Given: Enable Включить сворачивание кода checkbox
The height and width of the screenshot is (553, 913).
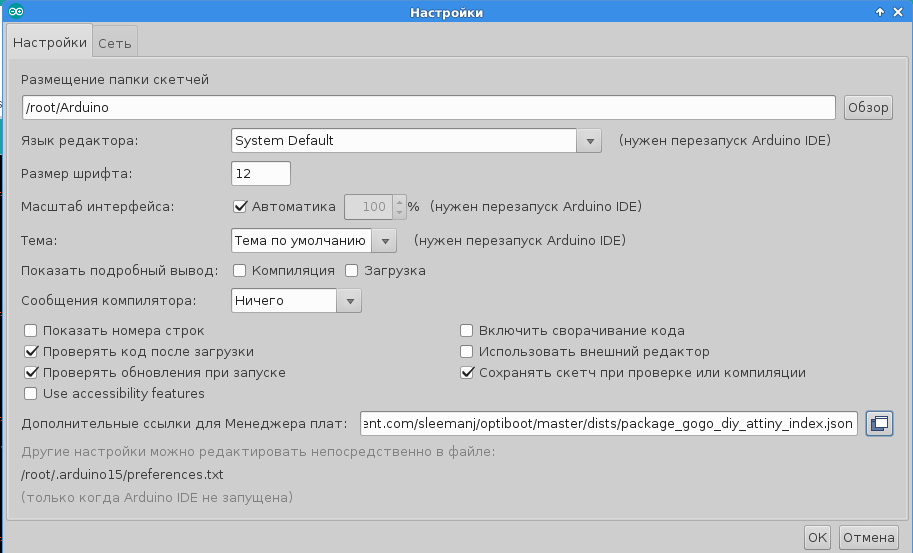Looking at the screenshot, I should click(466, 331).
